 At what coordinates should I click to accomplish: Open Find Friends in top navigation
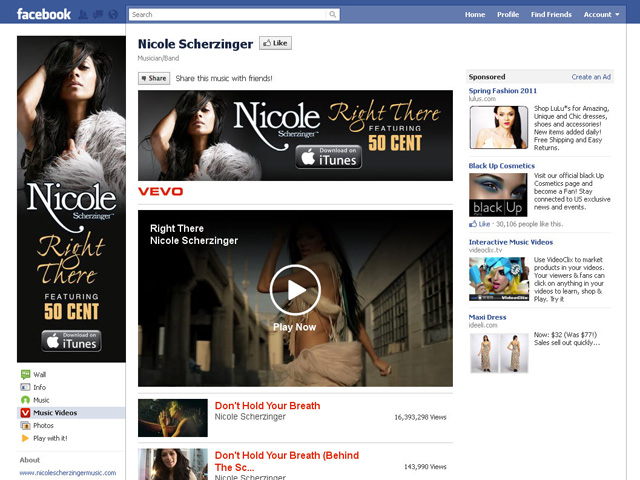[x=551, y=15]
